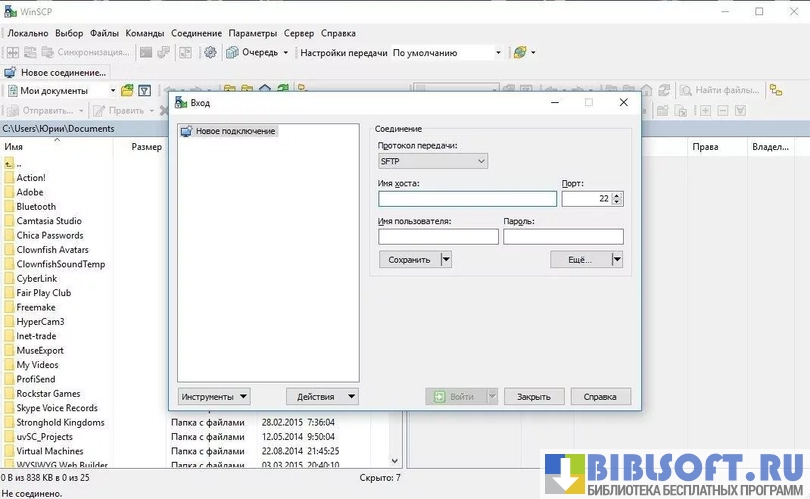Open the Протокол передачи SFTP dropdown

pos(432,161)
